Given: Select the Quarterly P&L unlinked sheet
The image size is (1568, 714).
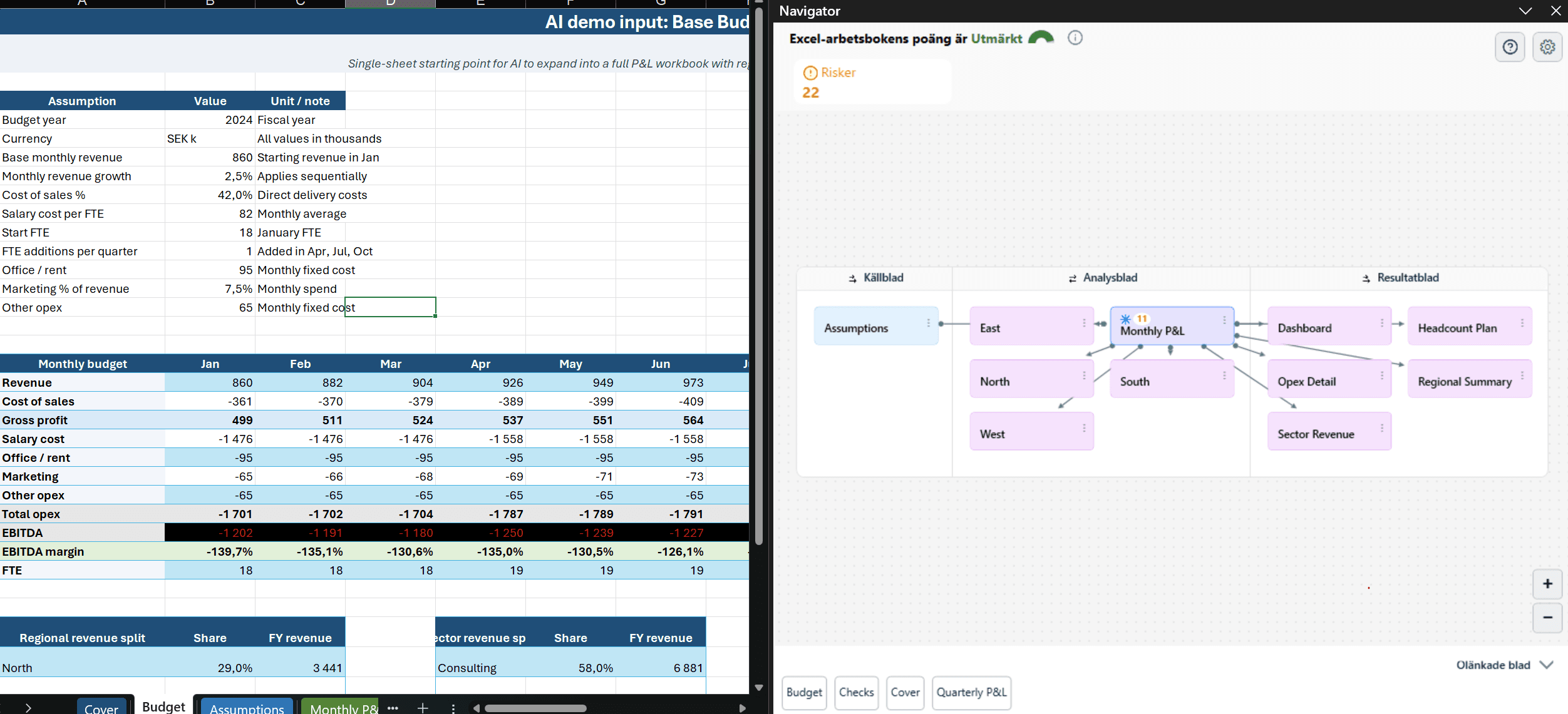Looking at the screenshot, I should click(x=971, y=693).
